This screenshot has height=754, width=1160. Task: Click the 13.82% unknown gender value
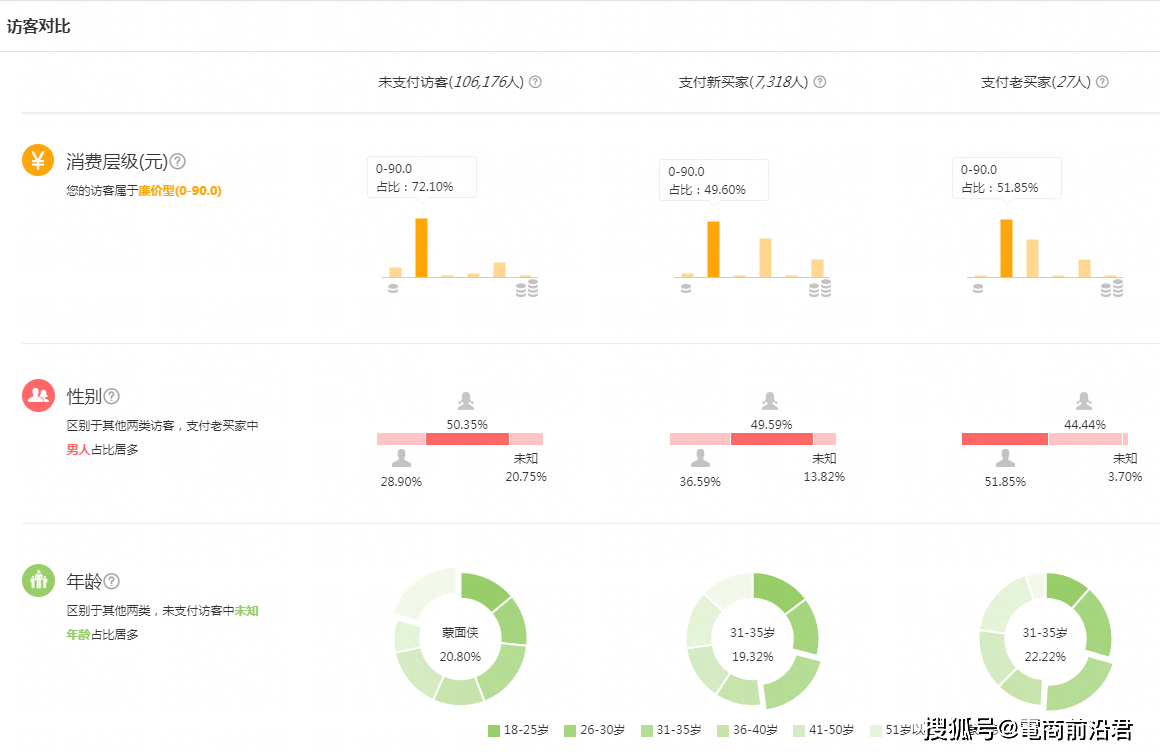tap(824, 477)
